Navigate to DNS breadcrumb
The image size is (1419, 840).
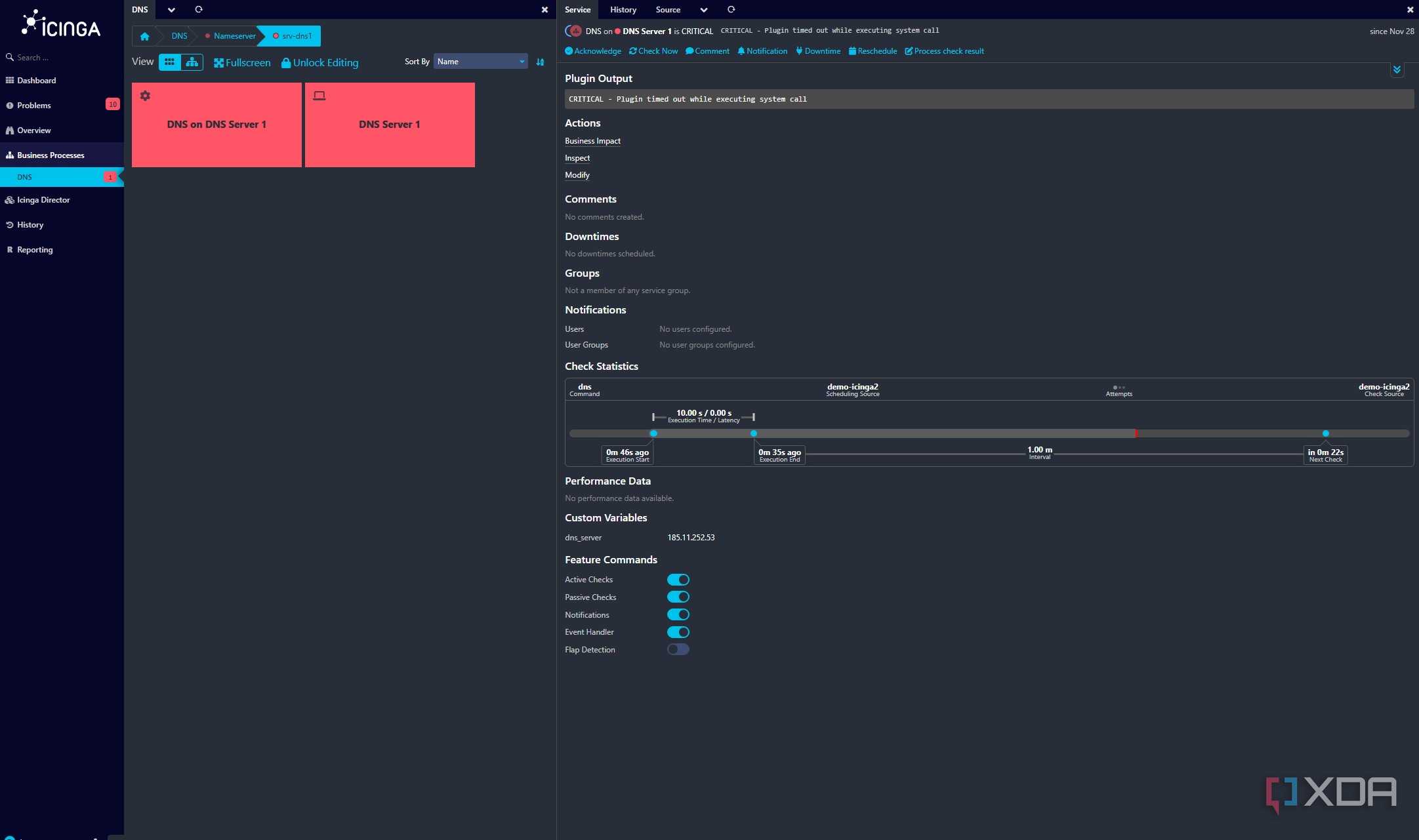179,36
